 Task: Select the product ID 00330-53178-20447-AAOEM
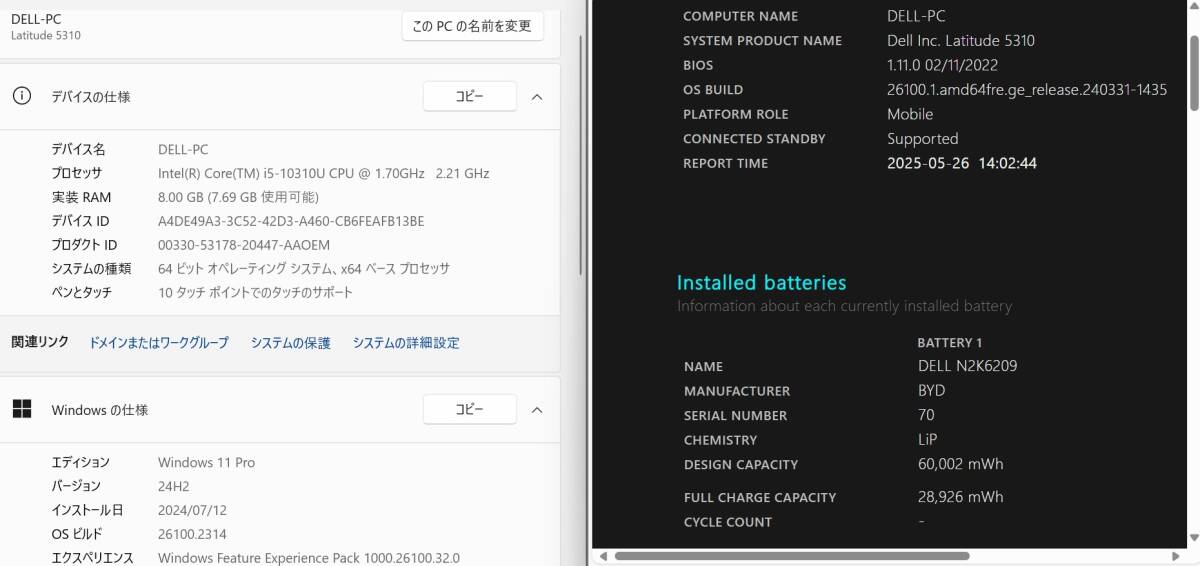pos(244,245)
